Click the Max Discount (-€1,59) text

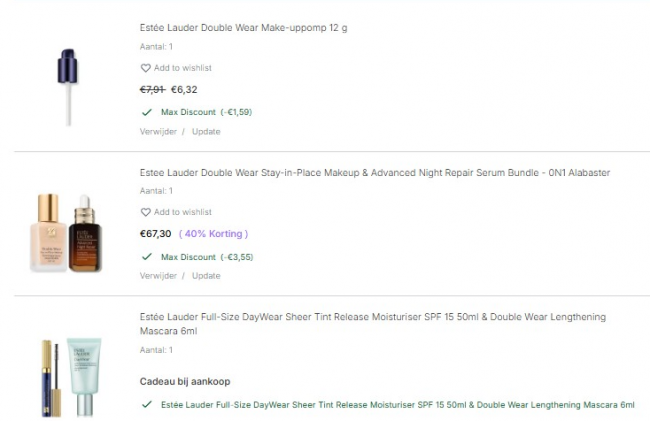tap(206, 112)
